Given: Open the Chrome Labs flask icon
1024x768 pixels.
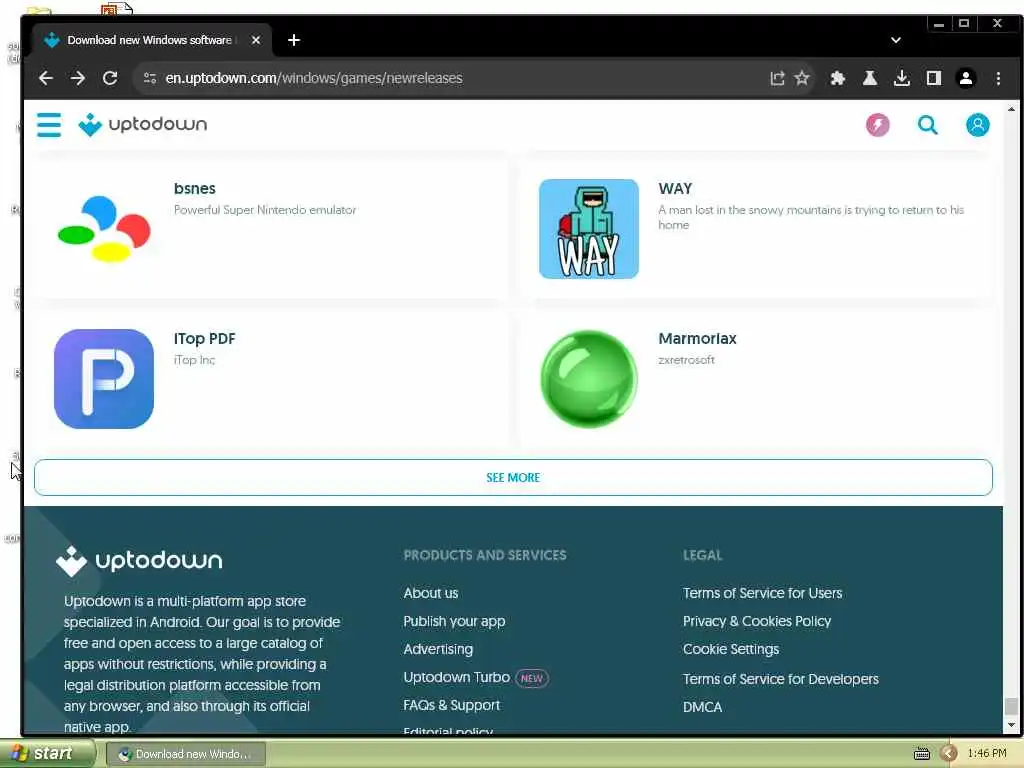Looking at the screenshot, I should pos(870,78).
